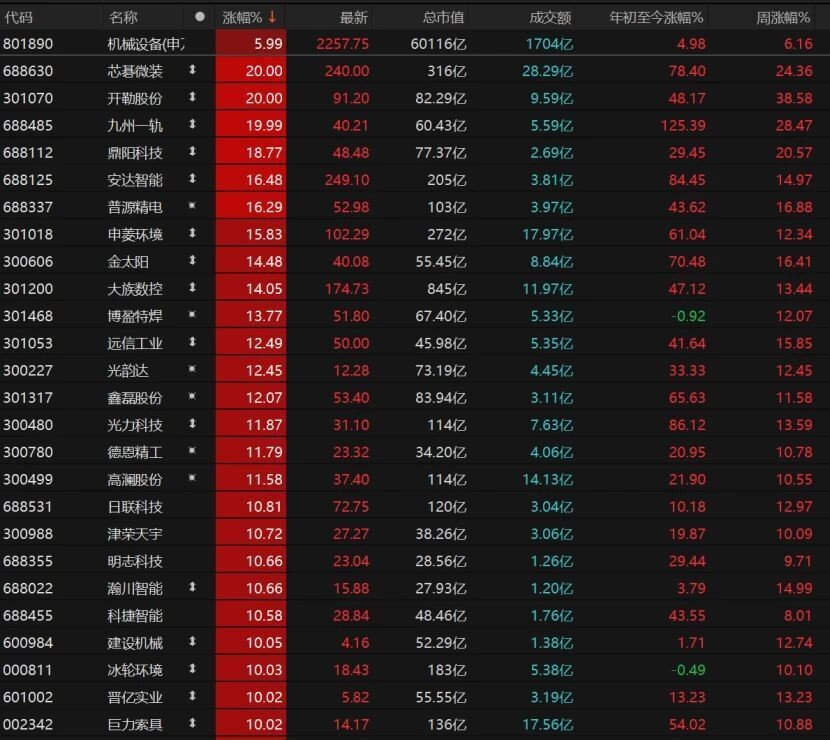This screenshot has height=740, width=830.
Task: Select weekly change 10.88 of 巨力索具
Action: 794,724
